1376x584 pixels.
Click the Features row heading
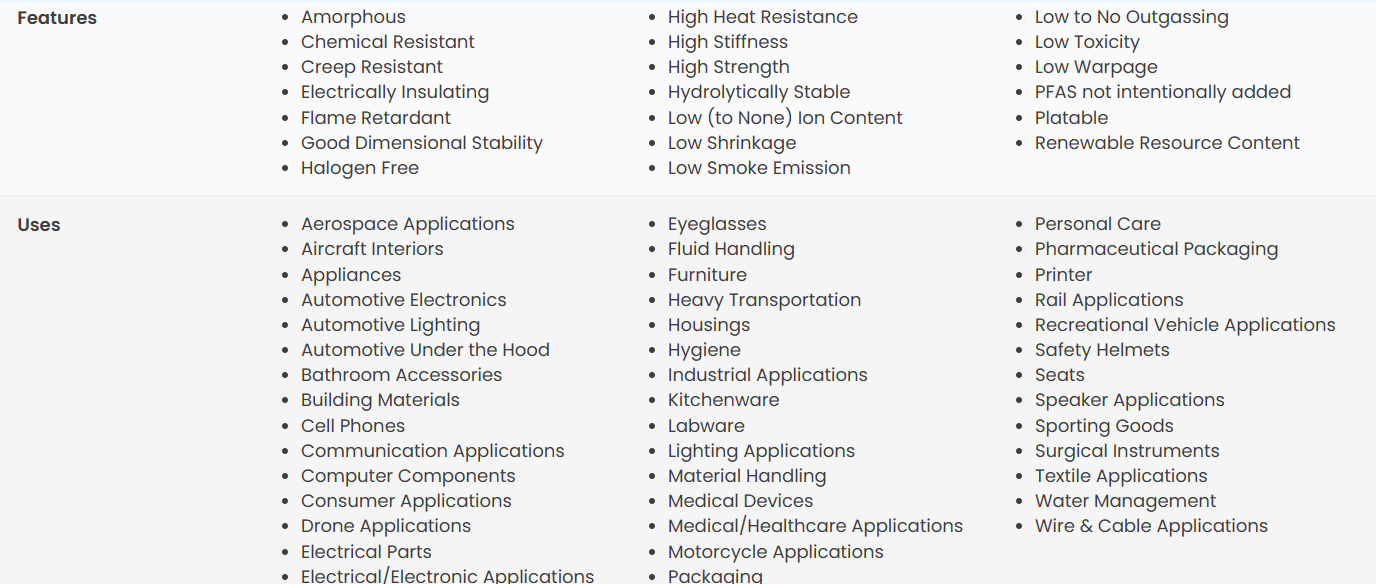tap(57, 18)
